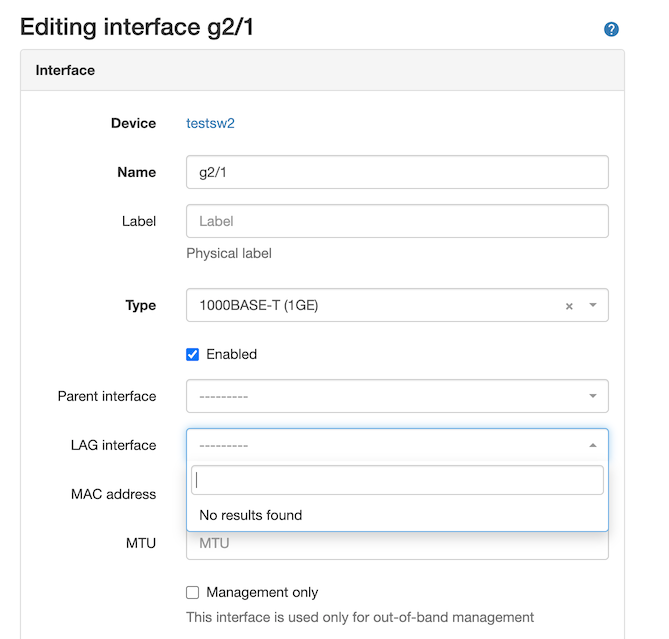Click the LAG interface search box
Image resolution: width=669 pixels, height=639 pixels.
(397, 480)
